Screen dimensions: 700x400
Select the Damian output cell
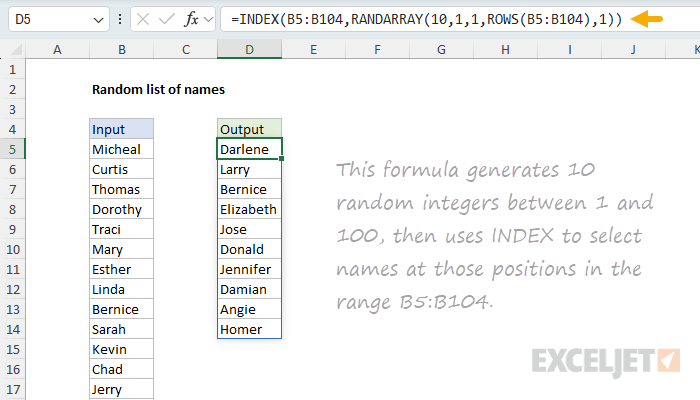pyautogui.click(x=250, y=290)
